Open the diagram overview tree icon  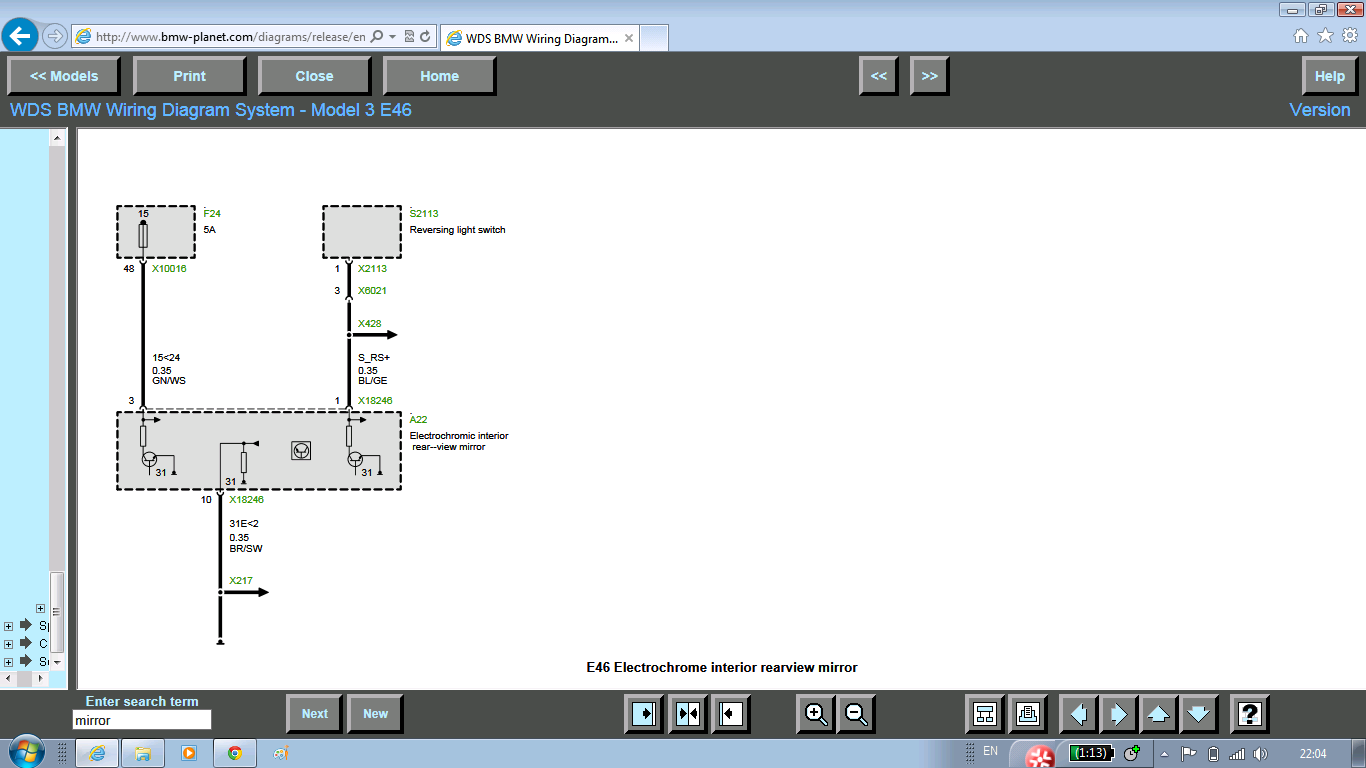[x=985, y=714]
